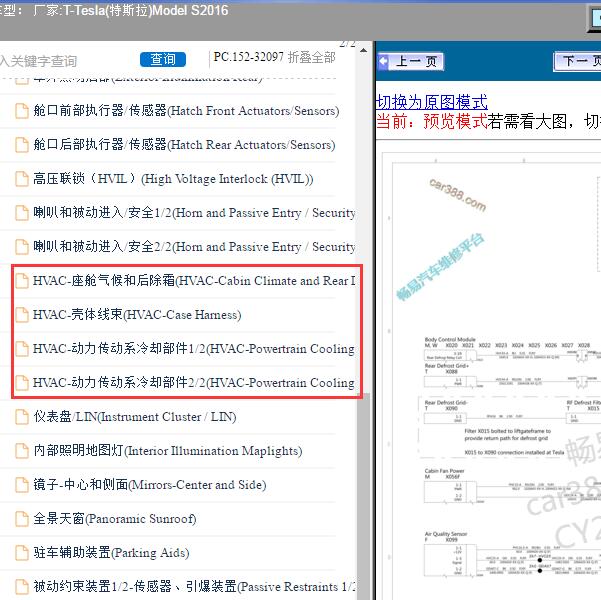Click document icon of Horn Passive Entry 2/2
The height and width of the screenshot is (600, 601).
tap(22, 247)
